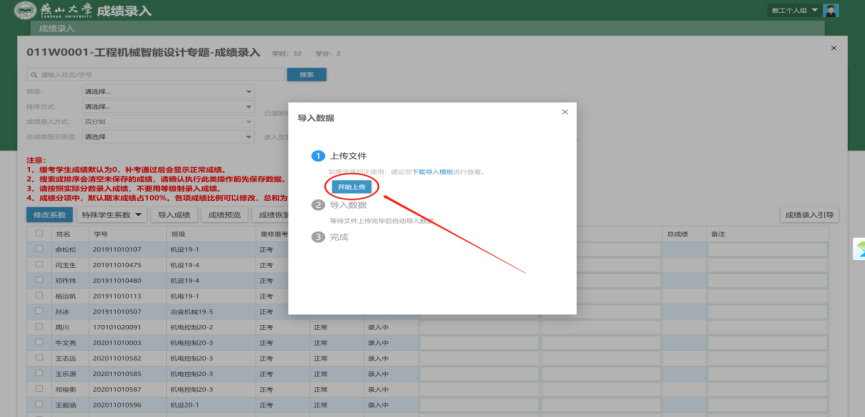The width and height of the screenshot is (865, 417).
Task: Click the user avatar icon at top right
Action: coord(829,10)
